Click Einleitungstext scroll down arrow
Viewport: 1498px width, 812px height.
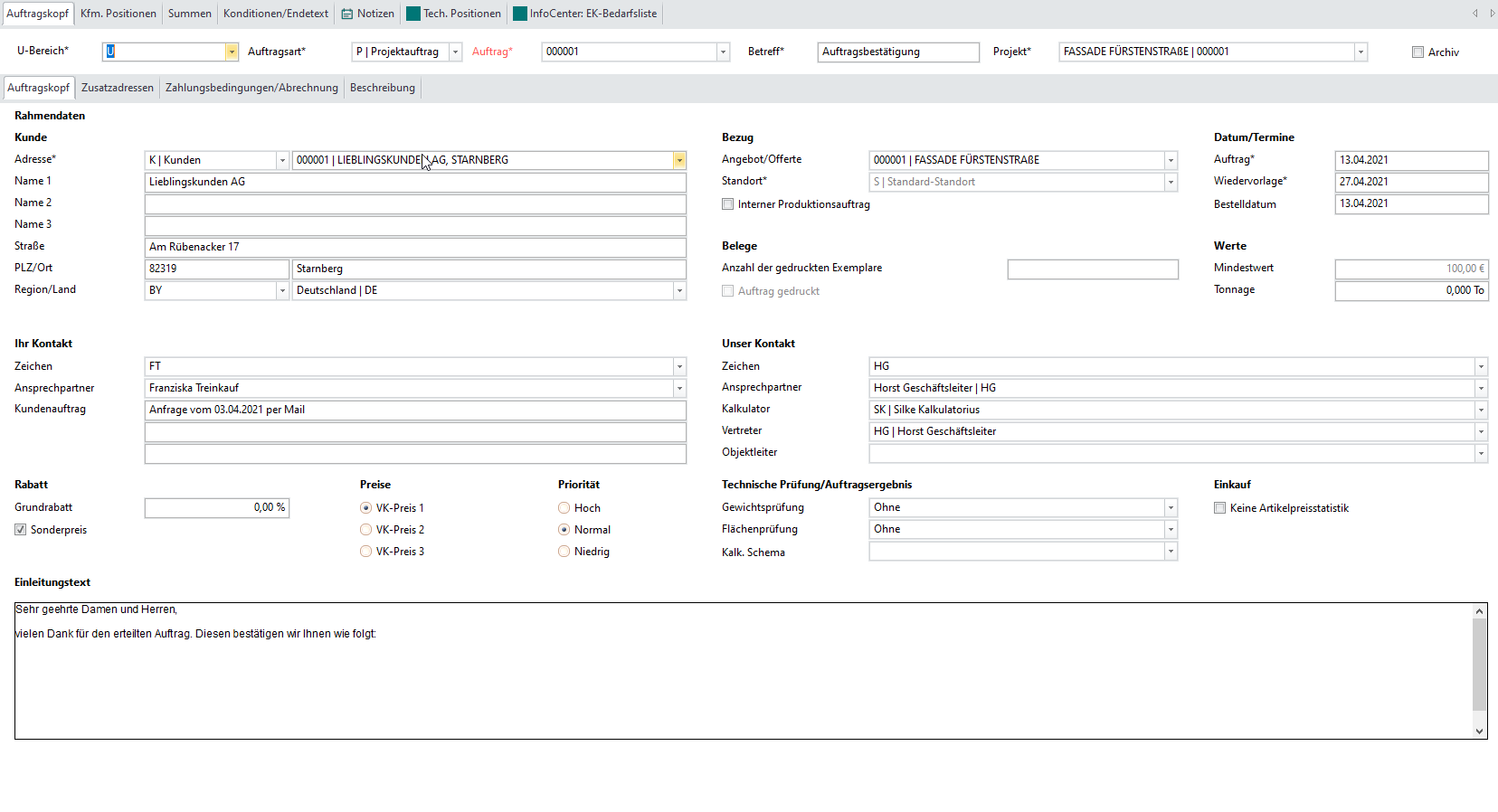coord(1480,731)
